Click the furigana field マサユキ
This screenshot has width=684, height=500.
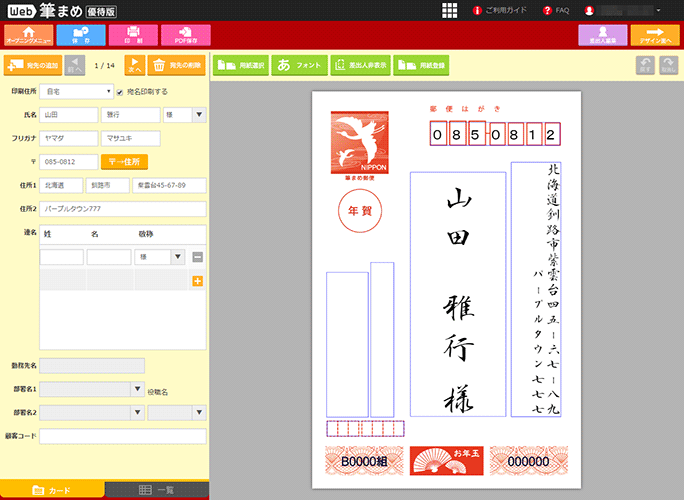pyautogui.click(x=130, y=138)
